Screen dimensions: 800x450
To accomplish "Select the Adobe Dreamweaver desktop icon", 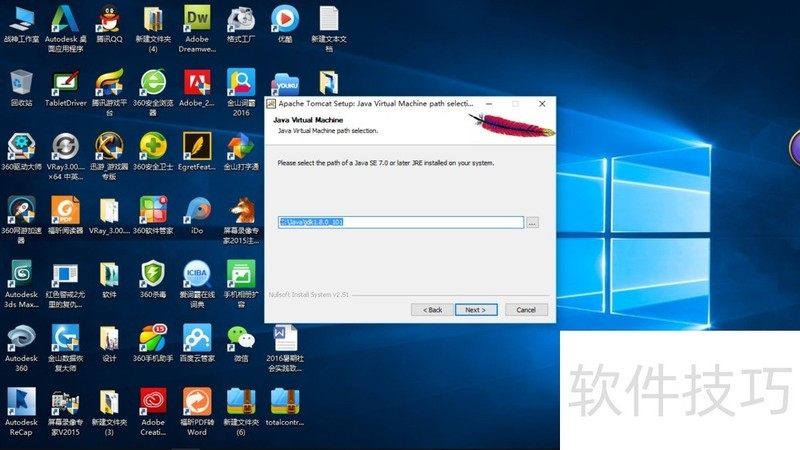I will [x=197, y=19].
